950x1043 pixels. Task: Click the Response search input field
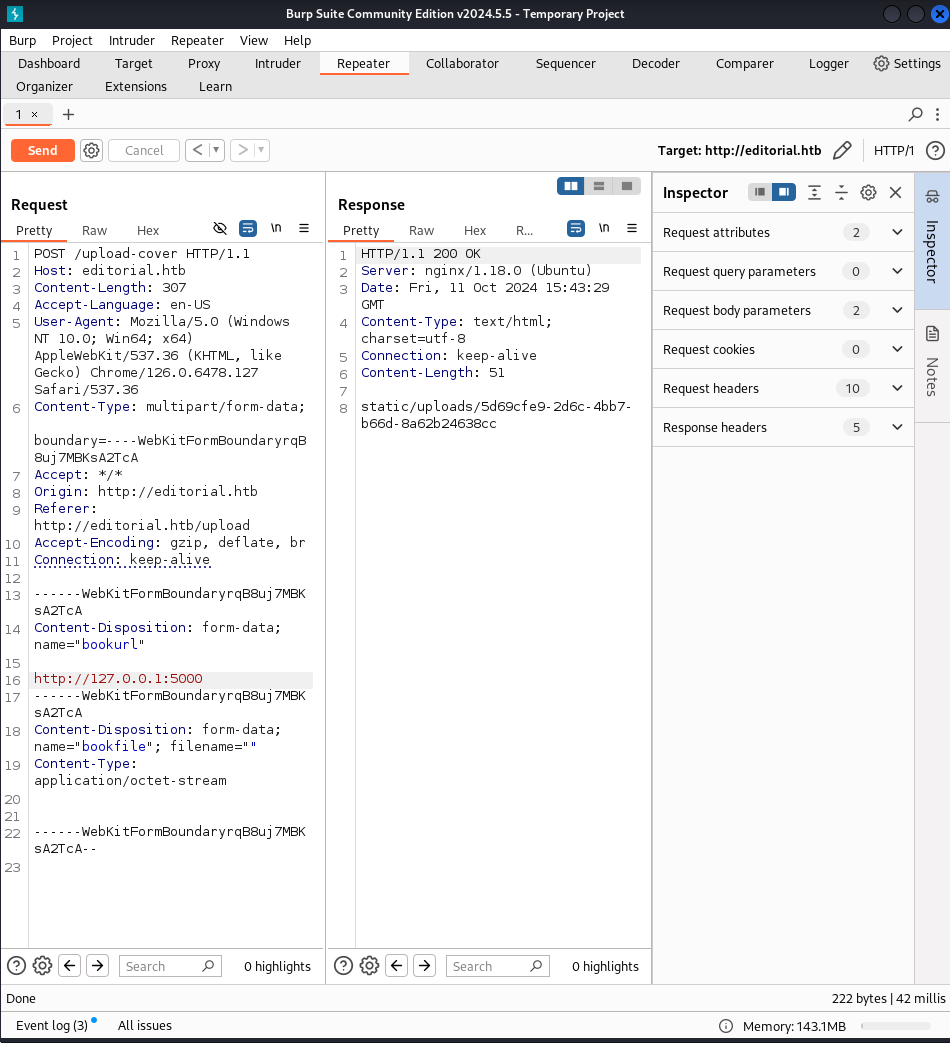coord(498,966)
